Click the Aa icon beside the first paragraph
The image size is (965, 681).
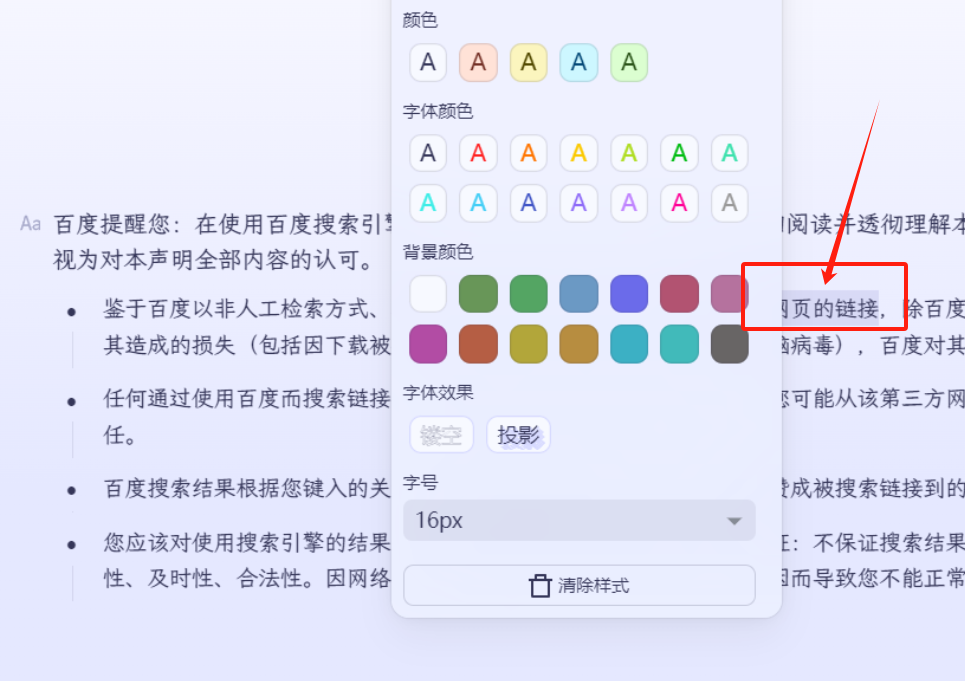click(x=31, y=223)
